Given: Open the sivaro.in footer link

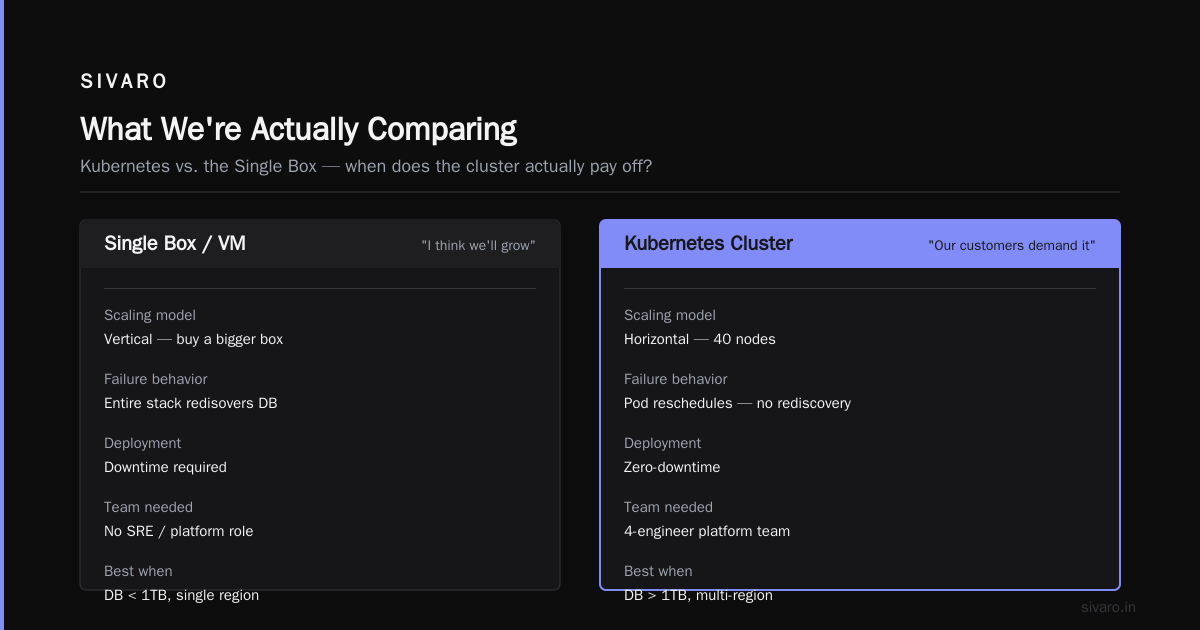Looking at the screenshot, I should pyautogui.click(x=1108, y=607).
